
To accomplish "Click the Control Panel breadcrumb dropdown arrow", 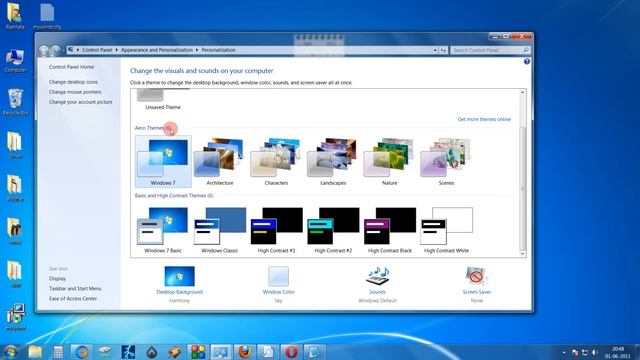I will coord(116,50).
